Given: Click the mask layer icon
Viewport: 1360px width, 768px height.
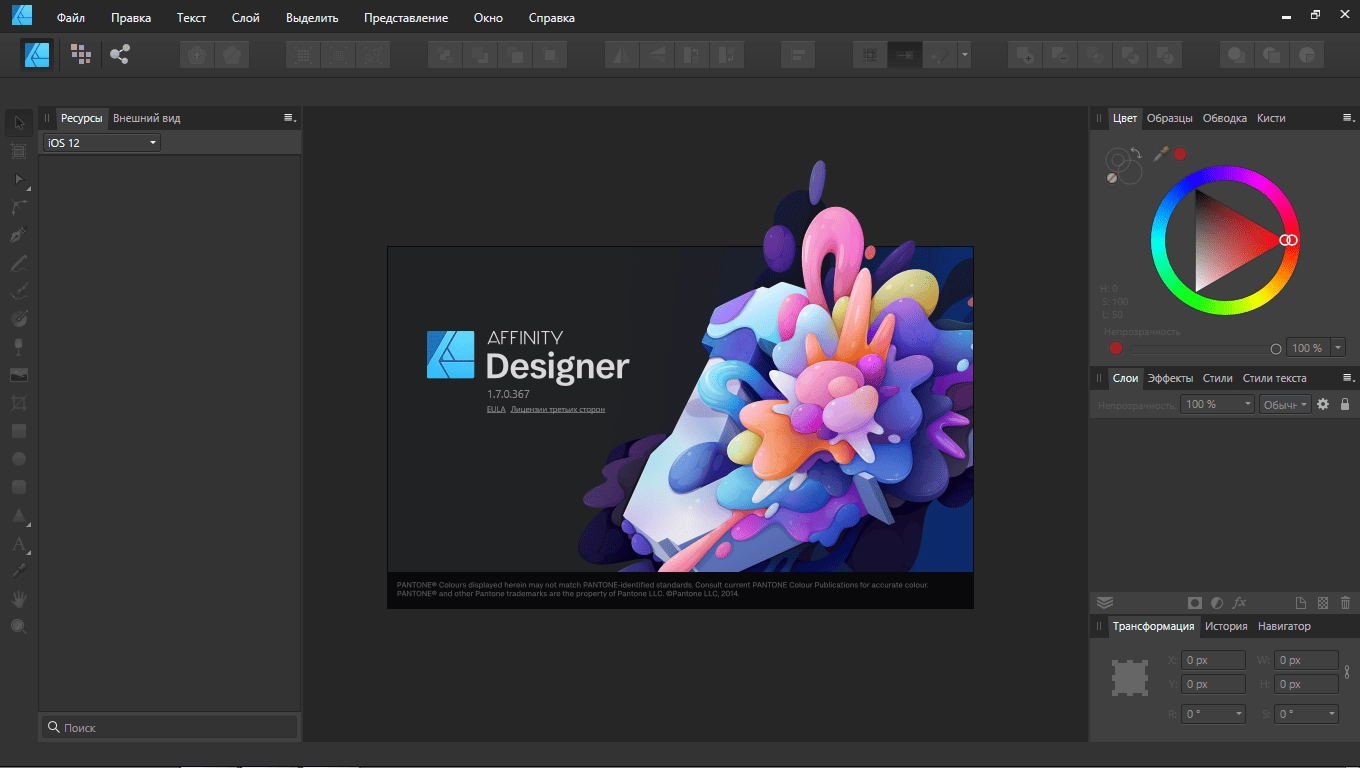Looking at the screenshot, I should pos(1194,603).
